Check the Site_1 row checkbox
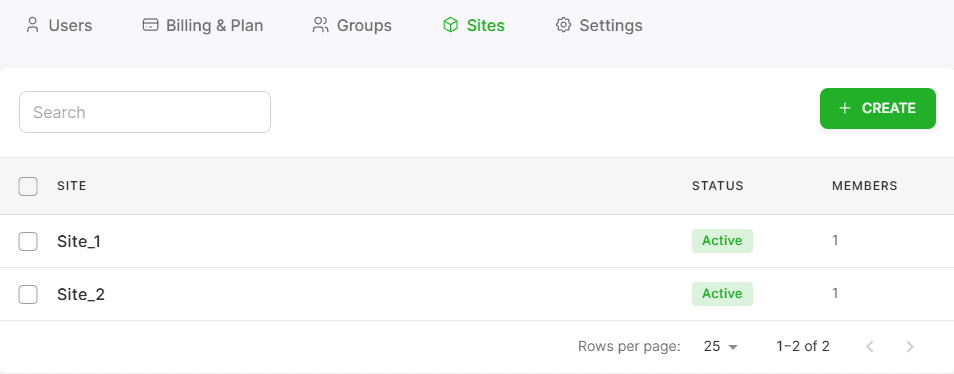 (28, 241)
